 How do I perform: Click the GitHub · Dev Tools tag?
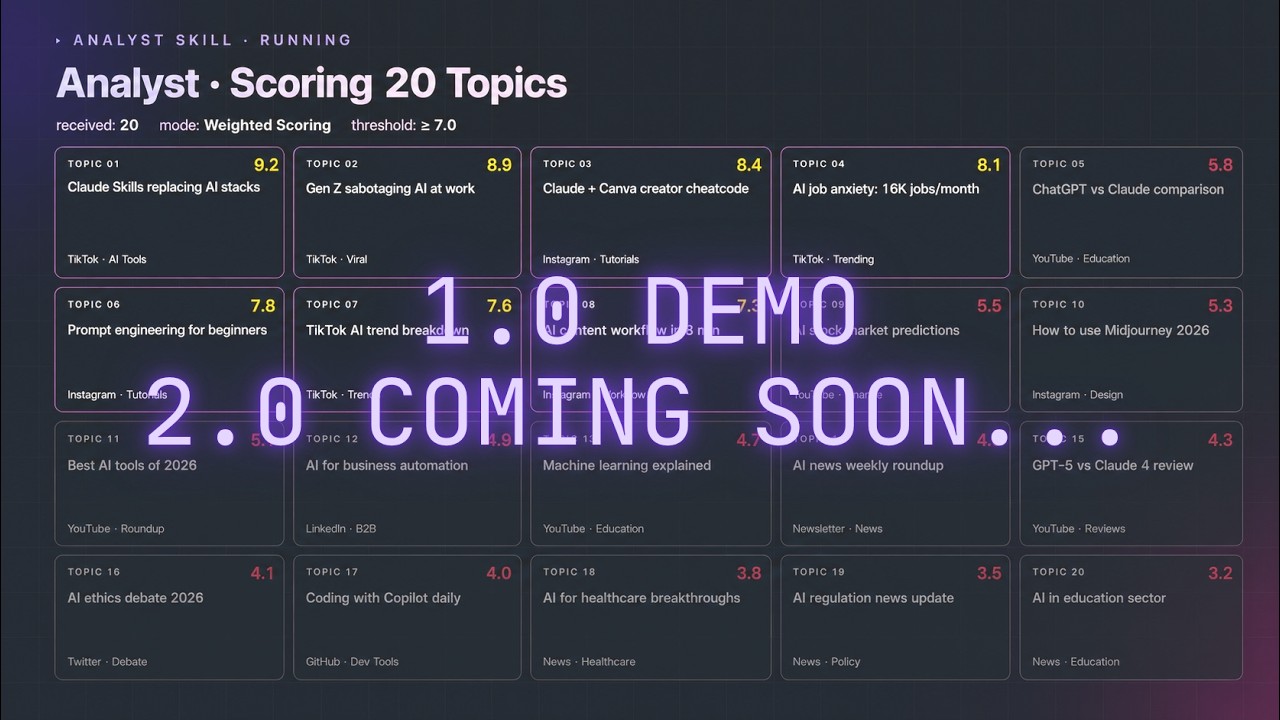(x=352, y=661)
